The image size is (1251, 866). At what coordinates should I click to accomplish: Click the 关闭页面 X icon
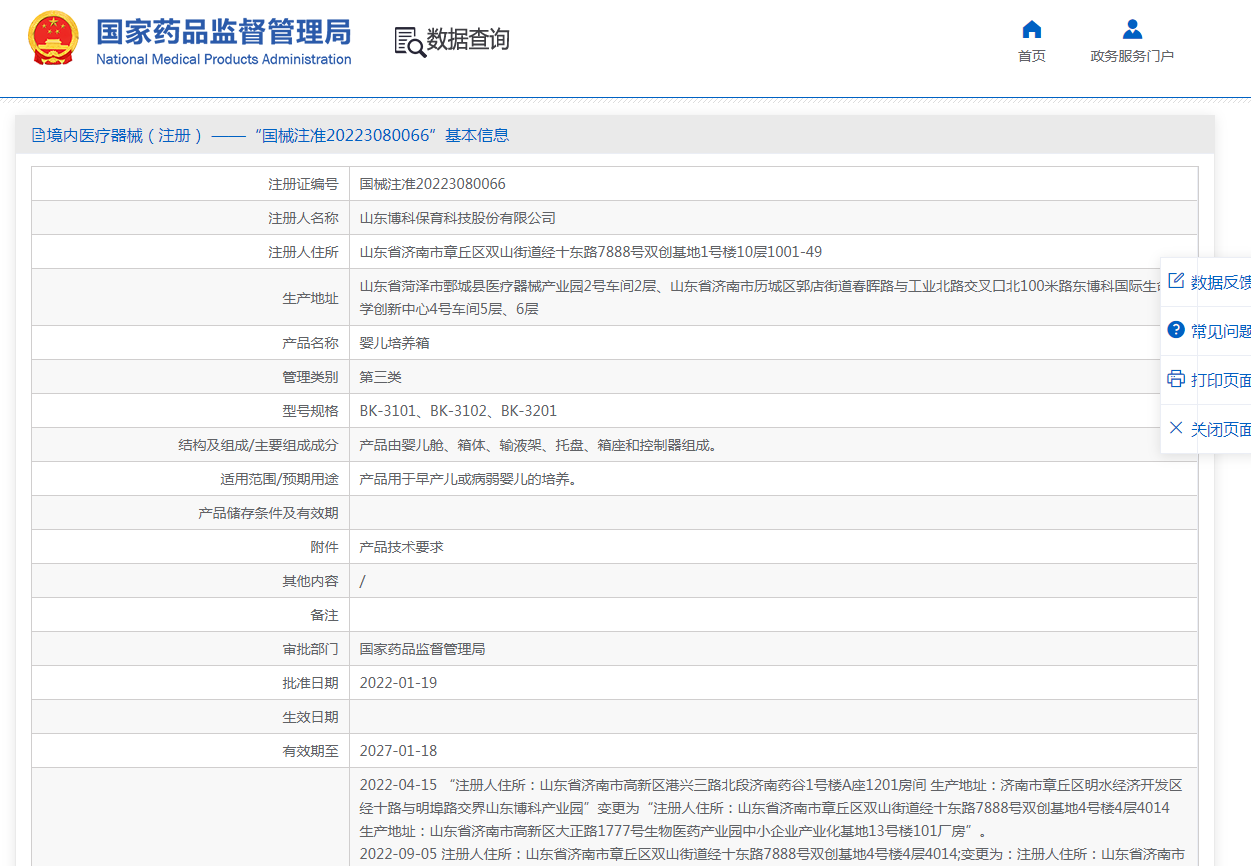click(x=1176, y=428)
